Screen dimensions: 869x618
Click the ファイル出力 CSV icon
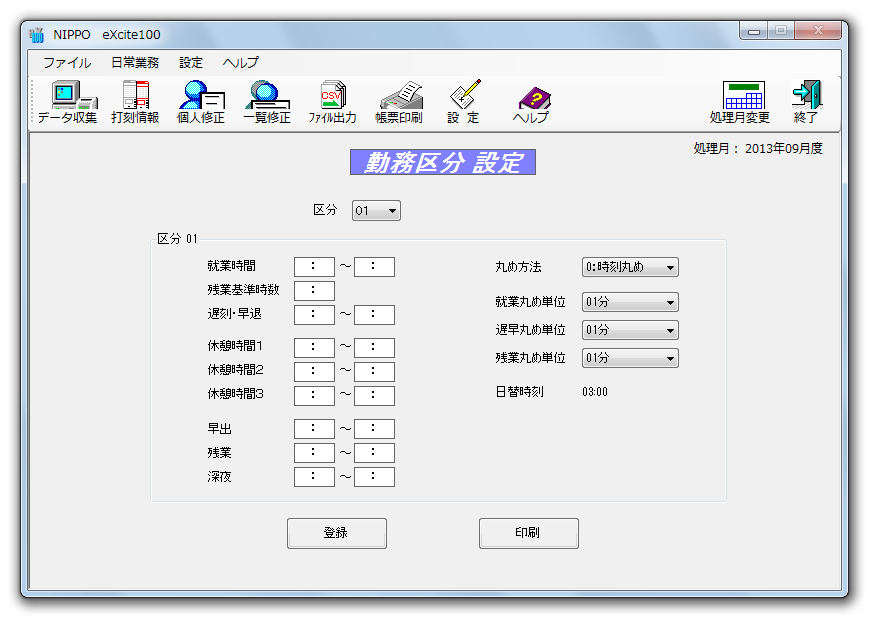point(332,103)
